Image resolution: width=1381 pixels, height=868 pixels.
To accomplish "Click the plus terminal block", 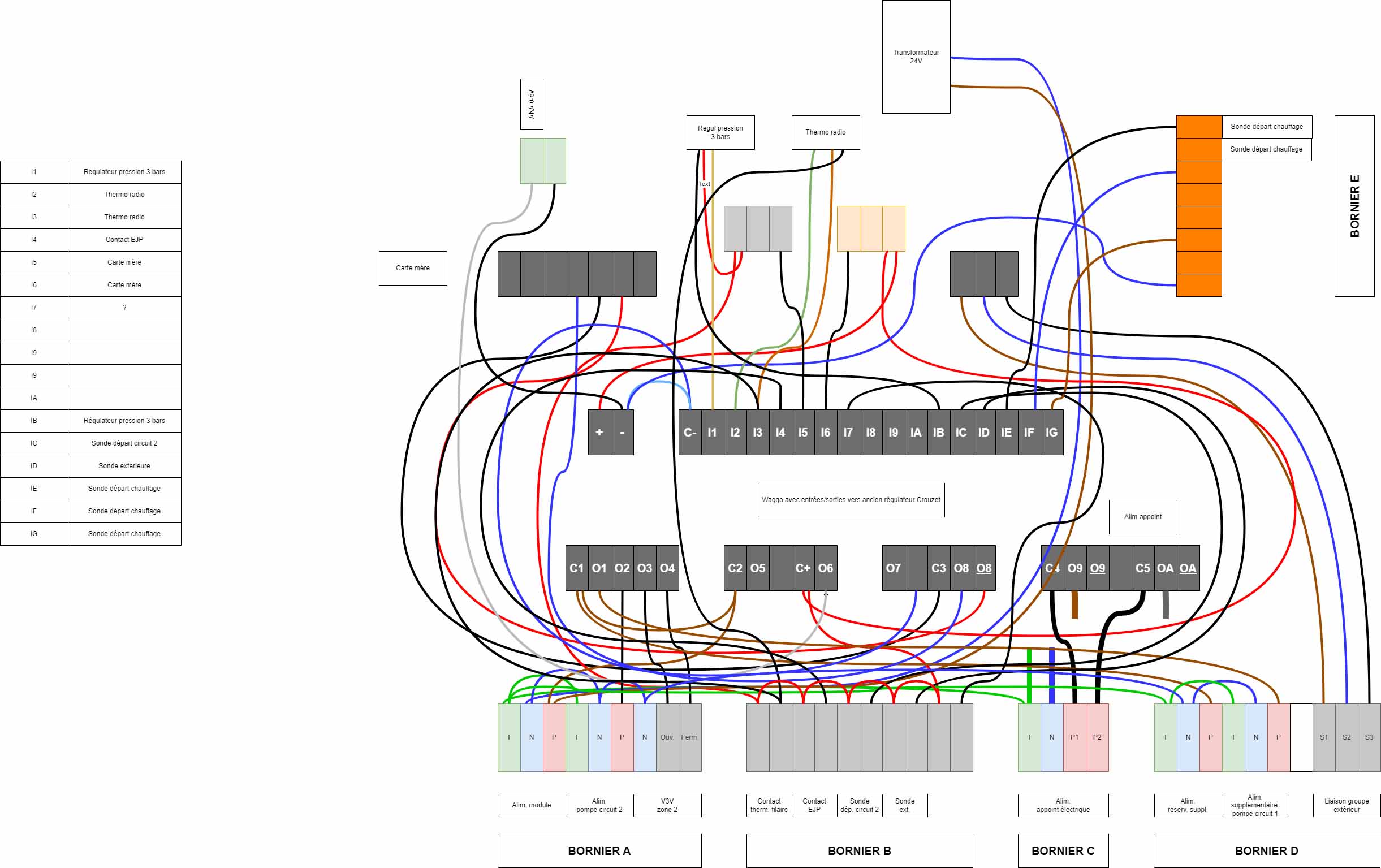I will 599,432.
